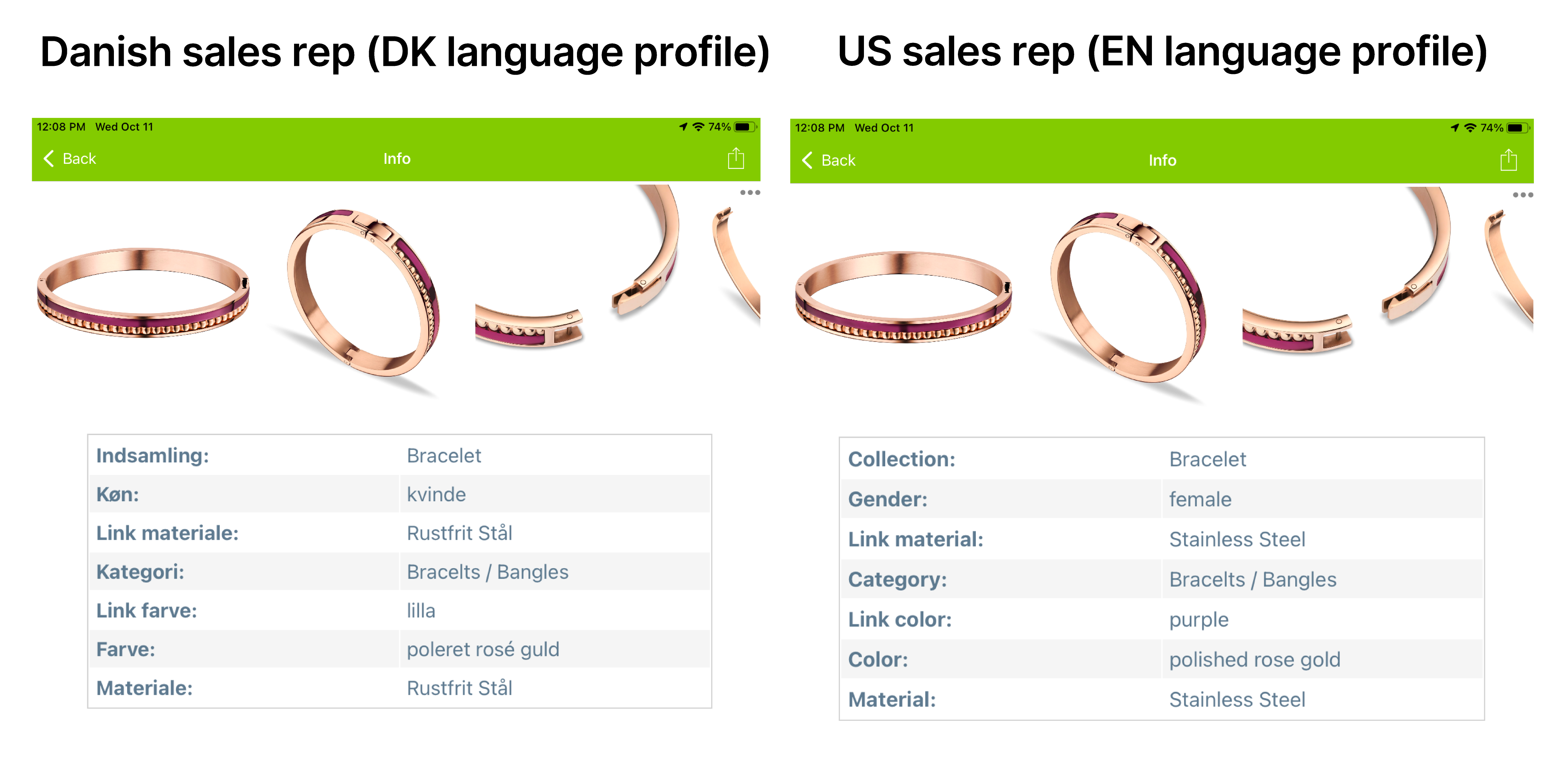The width and height of the screenshot is (1568, 783).
Task: Open three-dot more menu on Danish screen
Action: (x=750, y=193)
